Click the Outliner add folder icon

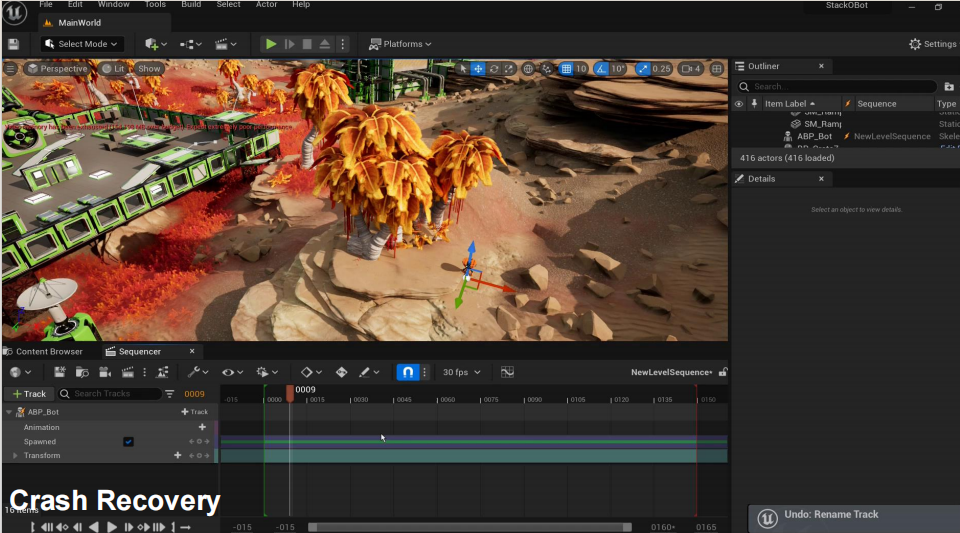click(x=948, y=87)
